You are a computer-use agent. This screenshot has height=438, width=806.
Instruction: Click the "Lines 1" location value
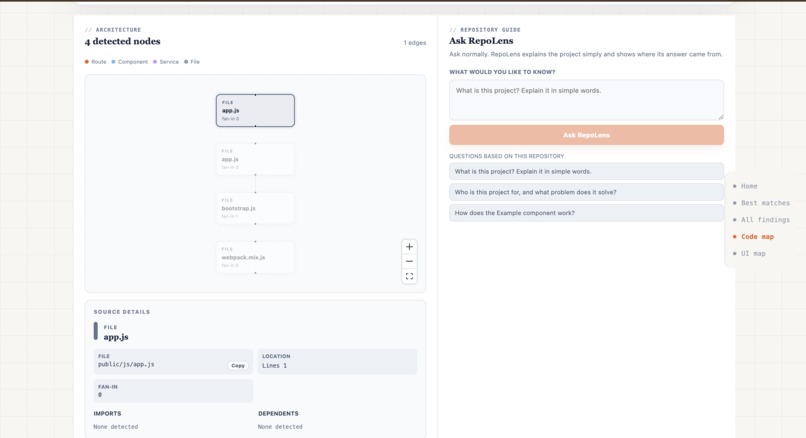274,366
